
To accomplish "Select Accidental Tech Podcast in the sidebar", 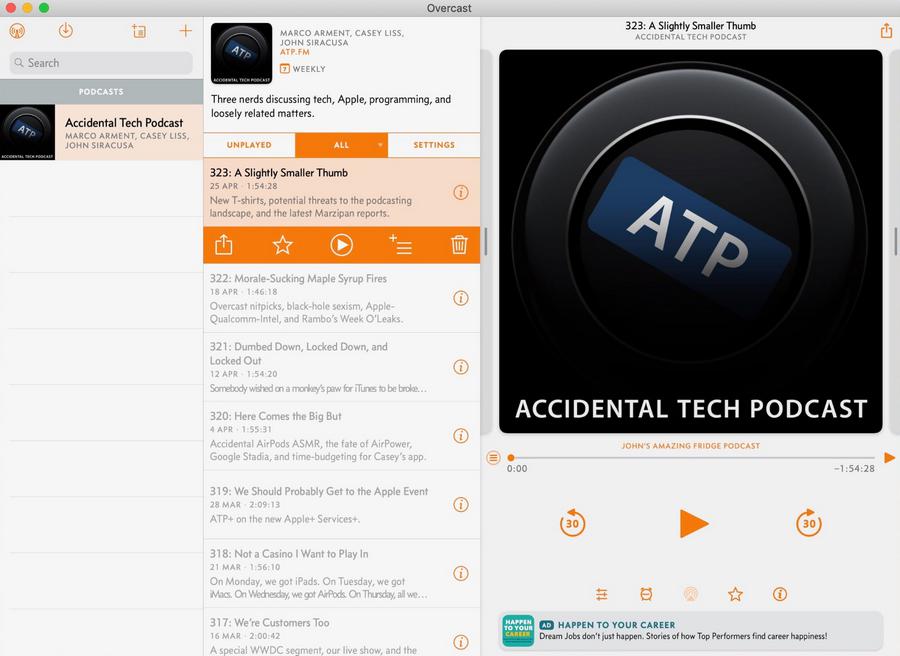I will 101,132.
